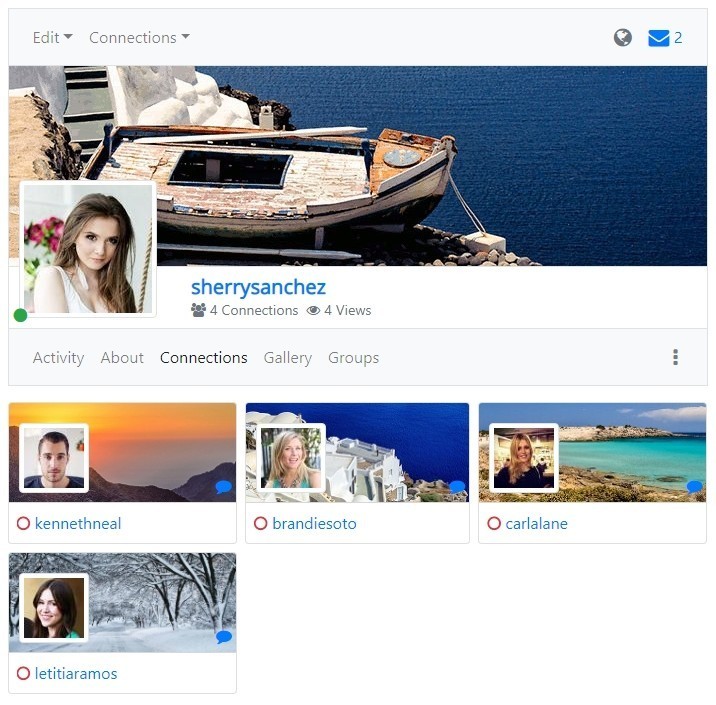The height and width of the screenshot is (705, 716).
Task: Click the people icon next to 4 Connections
Action: tap(198, 310)
